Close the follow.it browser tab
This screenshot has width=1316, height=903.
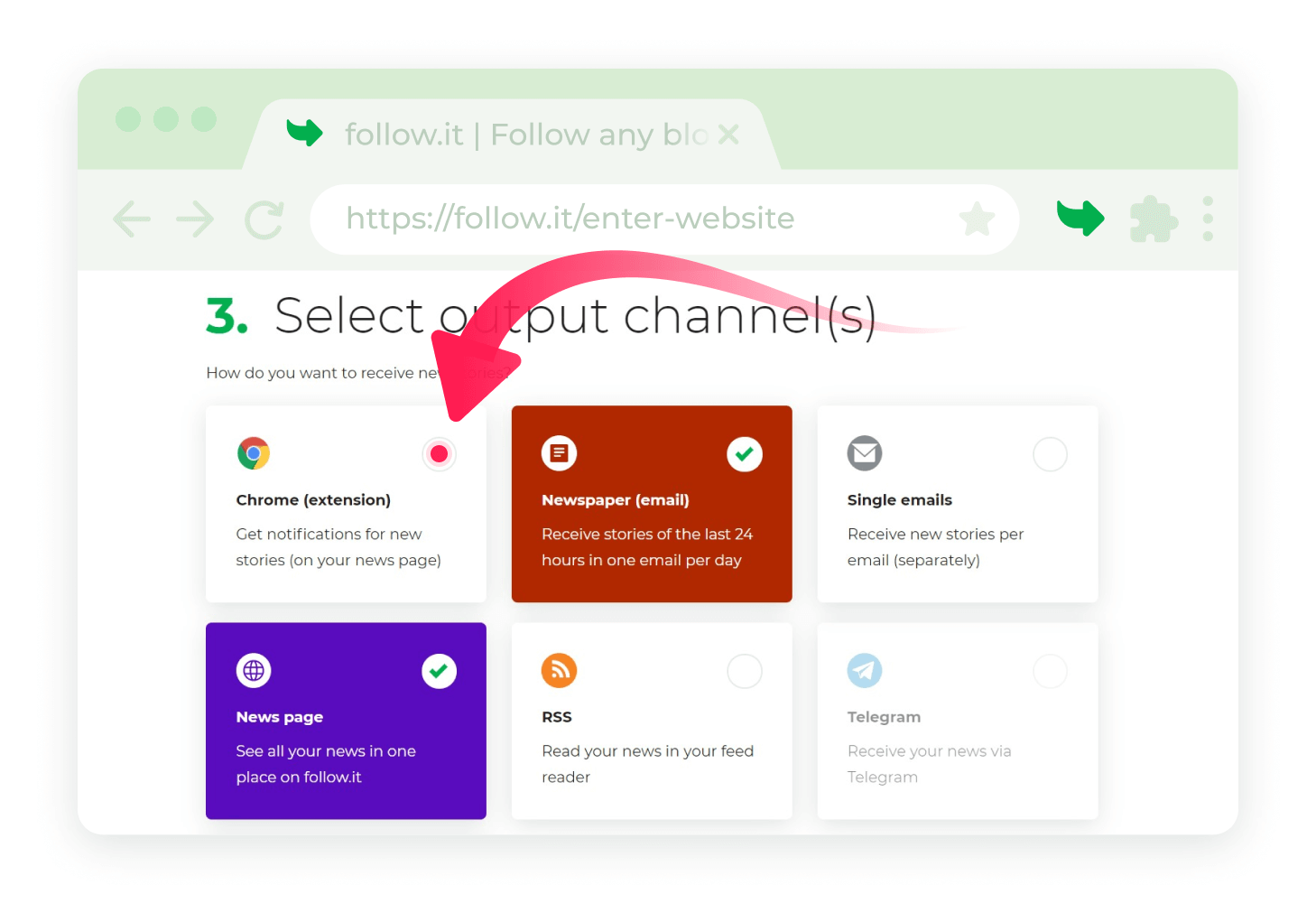click(x=728, y=135)
